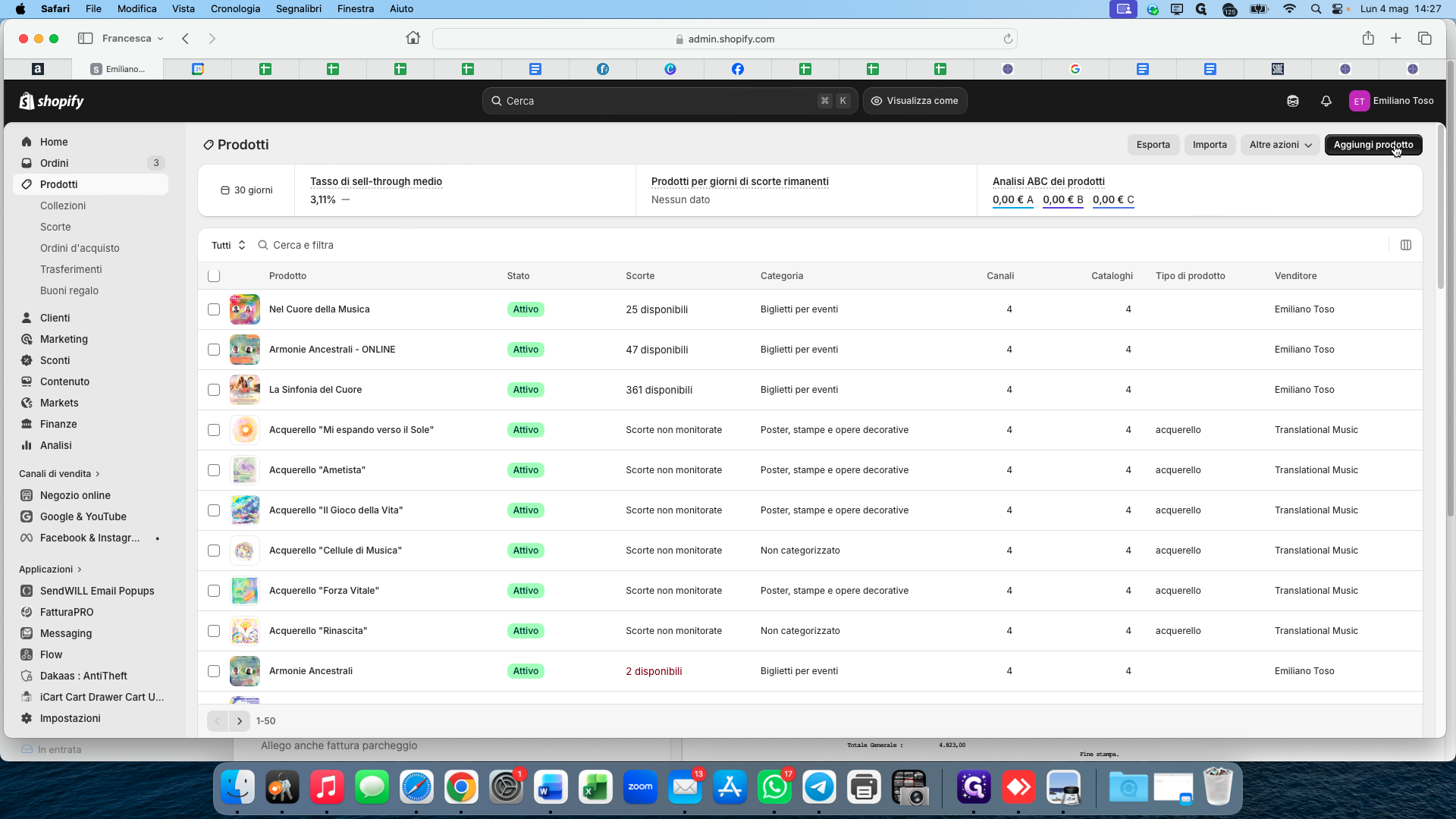Click the Cerca e filtra search field
The height and width of the screenshot is (819, 1456).
[x=819, y=245]
